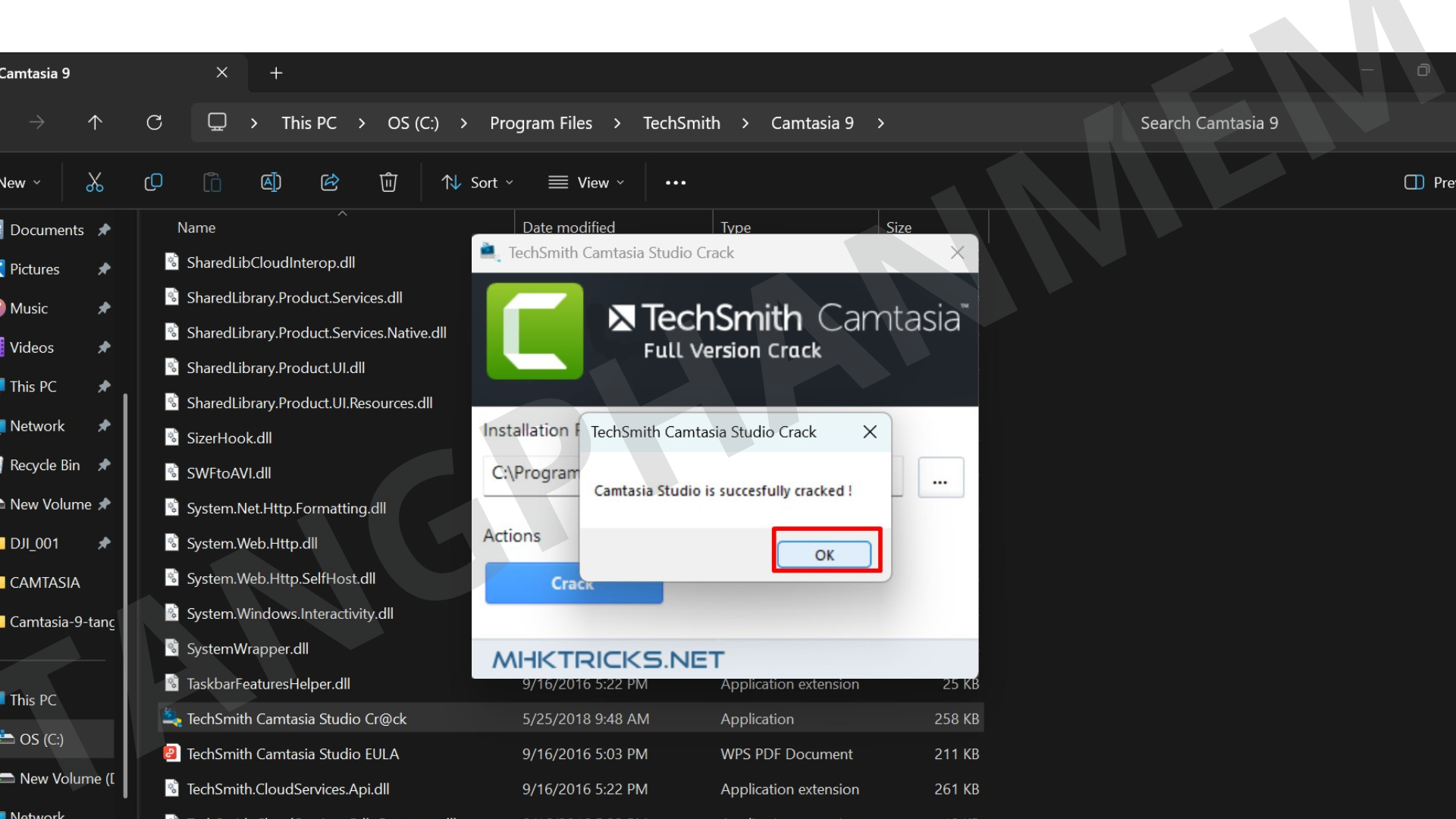Click the This PC breadcrumb
This screenshot has width=1456, height=819.
point(309,123)
